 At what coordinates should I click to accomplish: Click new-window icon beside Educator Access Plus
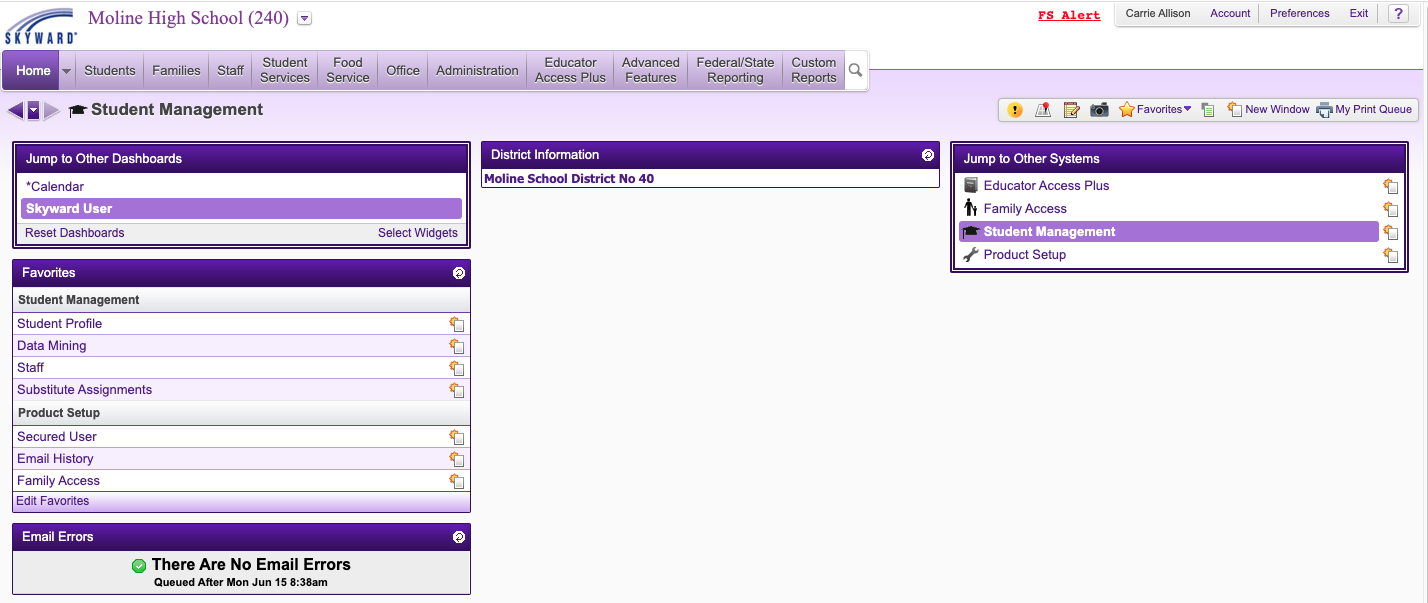point(1390,186)
